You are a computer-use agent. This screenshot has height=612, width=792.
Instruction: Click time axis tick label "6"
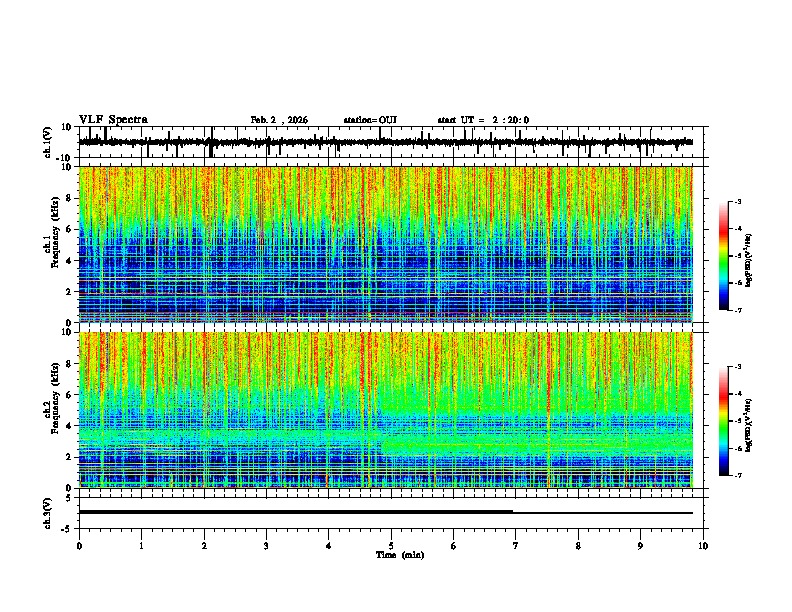click(x=453, y=546)
